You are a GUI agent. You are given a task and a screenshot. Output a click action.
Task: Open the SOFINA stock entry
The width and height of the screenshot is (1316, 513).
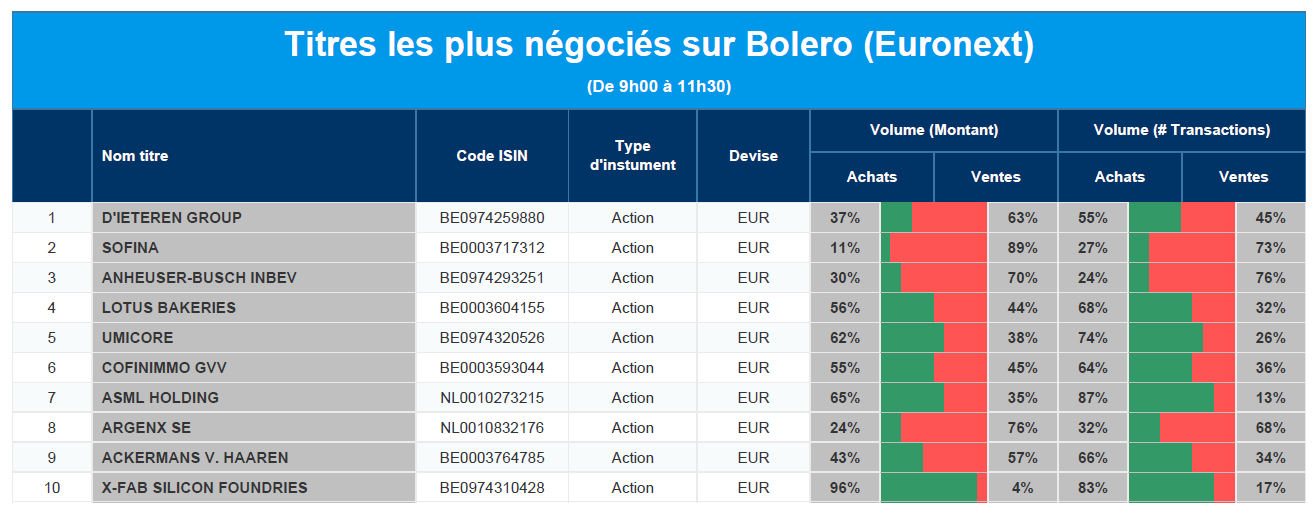[130, 248]
